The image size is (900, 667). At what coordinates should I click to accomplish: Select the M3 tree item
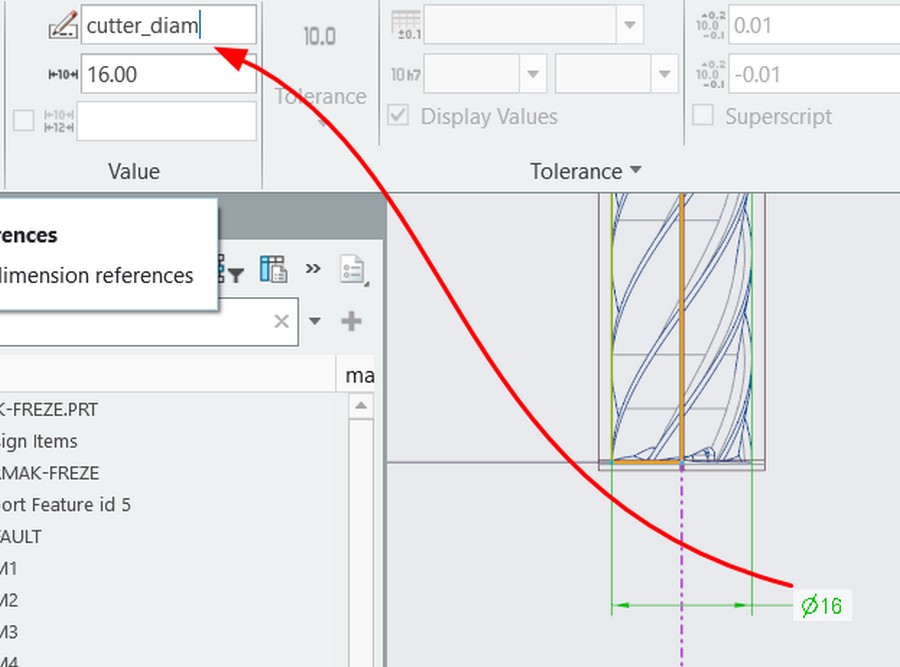(9, 633)
